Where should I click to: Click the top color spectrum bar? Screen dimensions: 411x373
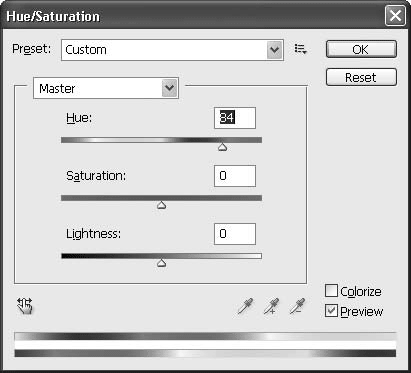pyautogui.click(x=205, y=336)
